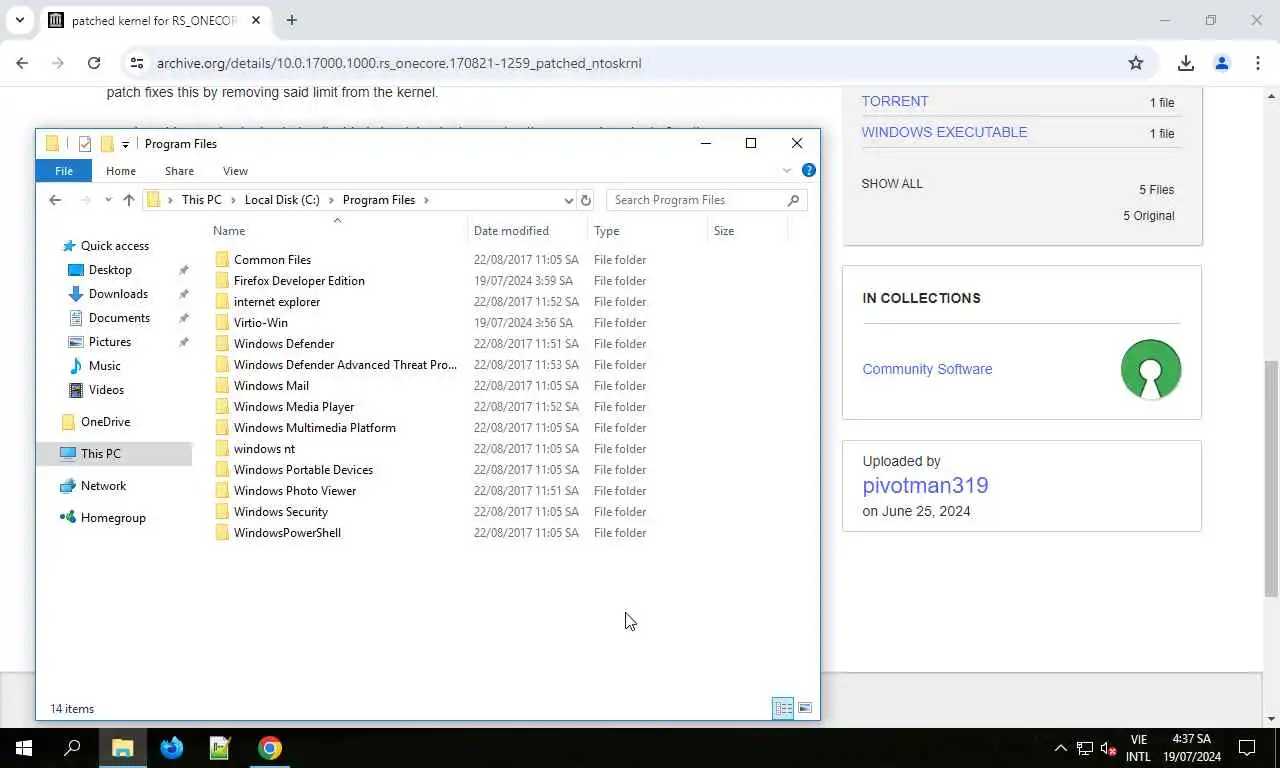Expand the chevron after Program Files in path

click(426, 200)
